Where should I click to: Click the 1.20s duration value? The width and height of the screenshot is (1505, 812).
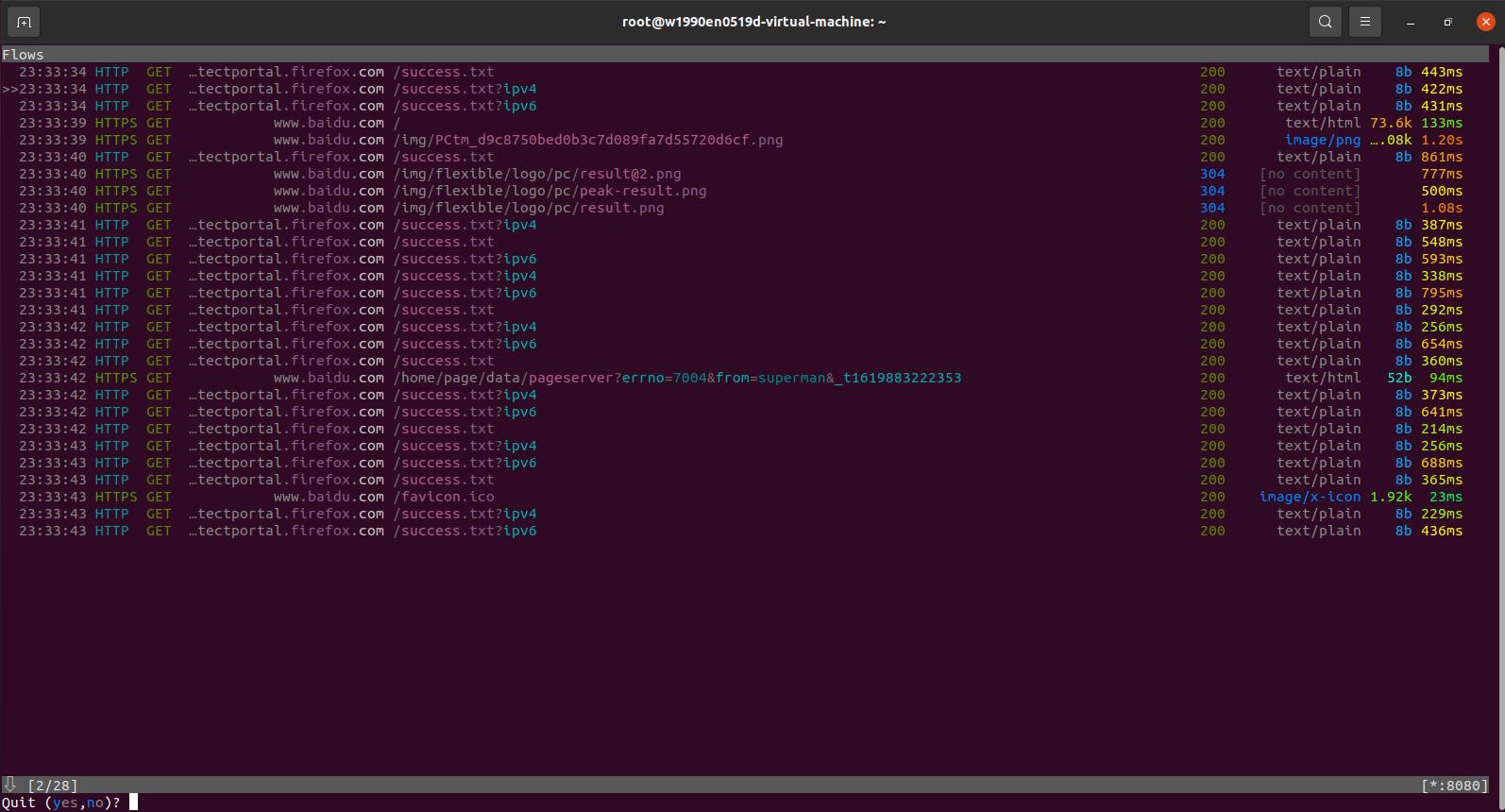(x=1442, y=140)
